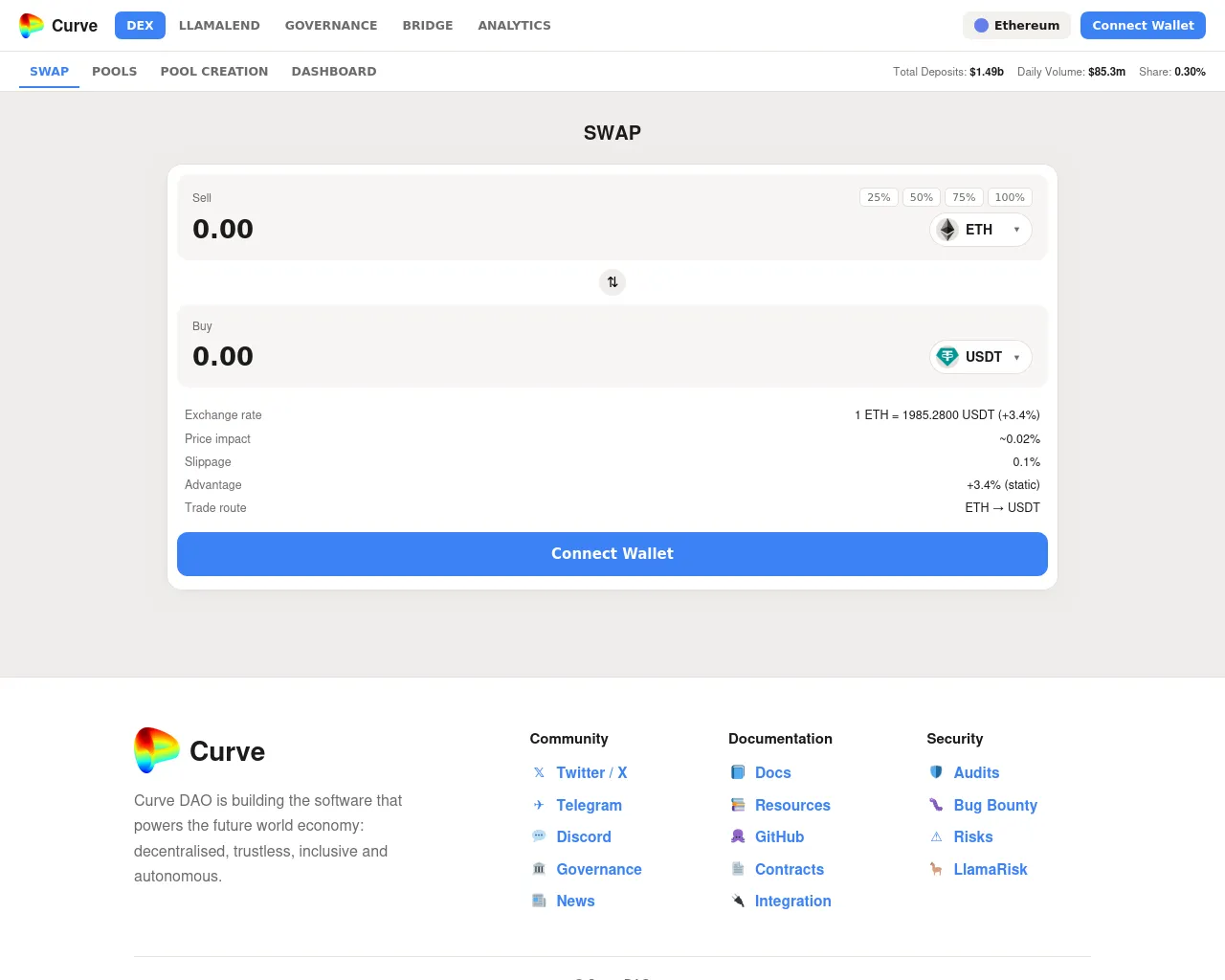Open the Twitter / X link
1225x980 pixels.
point(591,772)
